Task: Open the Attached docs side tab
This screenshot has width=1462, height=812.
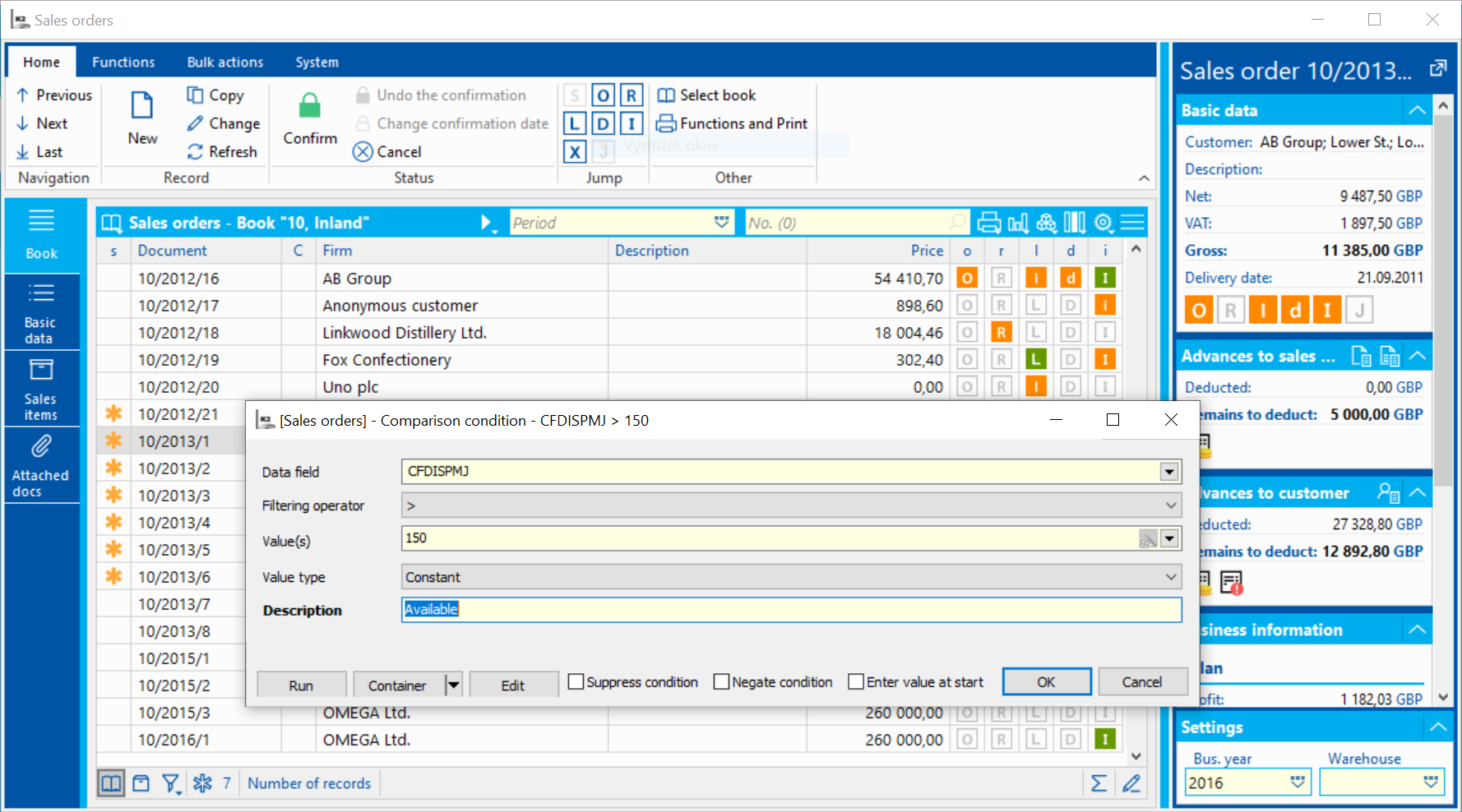Action: click(x=42, y=465)
